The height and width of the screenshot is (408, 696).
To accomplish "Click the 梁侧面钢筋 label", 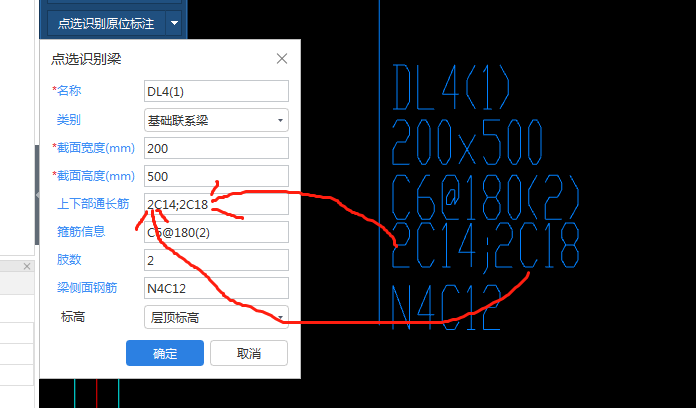I will click(x=87, y=288).
